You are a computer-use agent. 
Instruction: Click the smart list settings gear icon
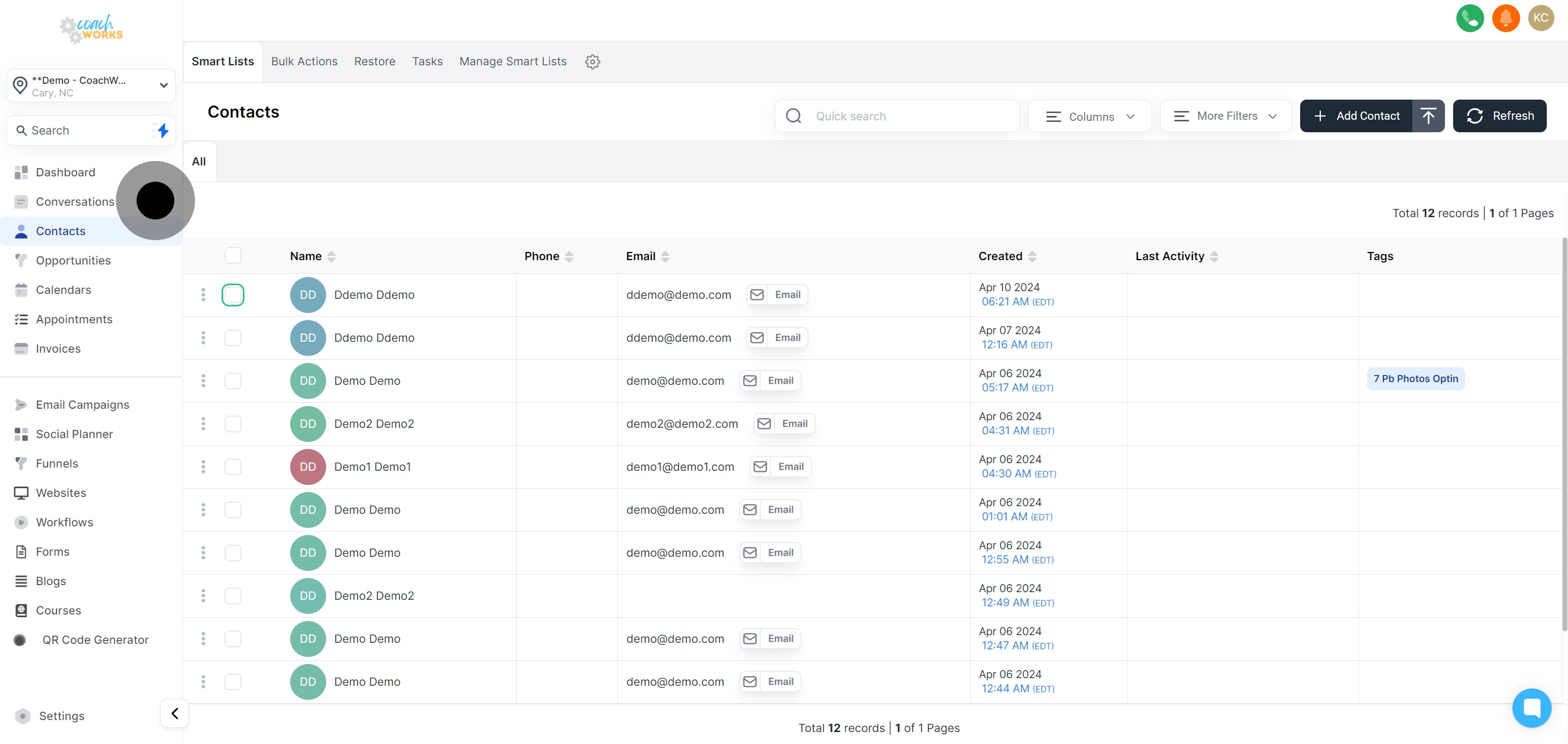coord(592,62)
